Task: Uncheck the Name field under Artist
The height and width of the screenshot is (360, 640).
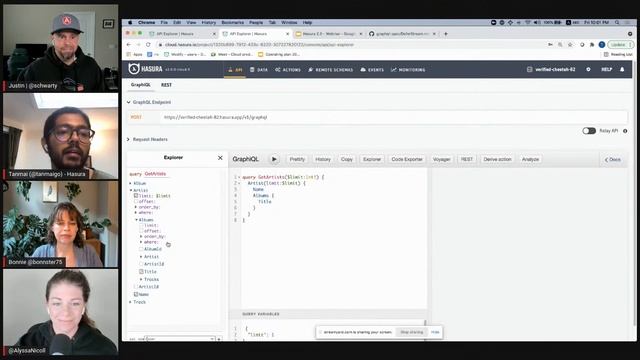Action: (136, 294)
